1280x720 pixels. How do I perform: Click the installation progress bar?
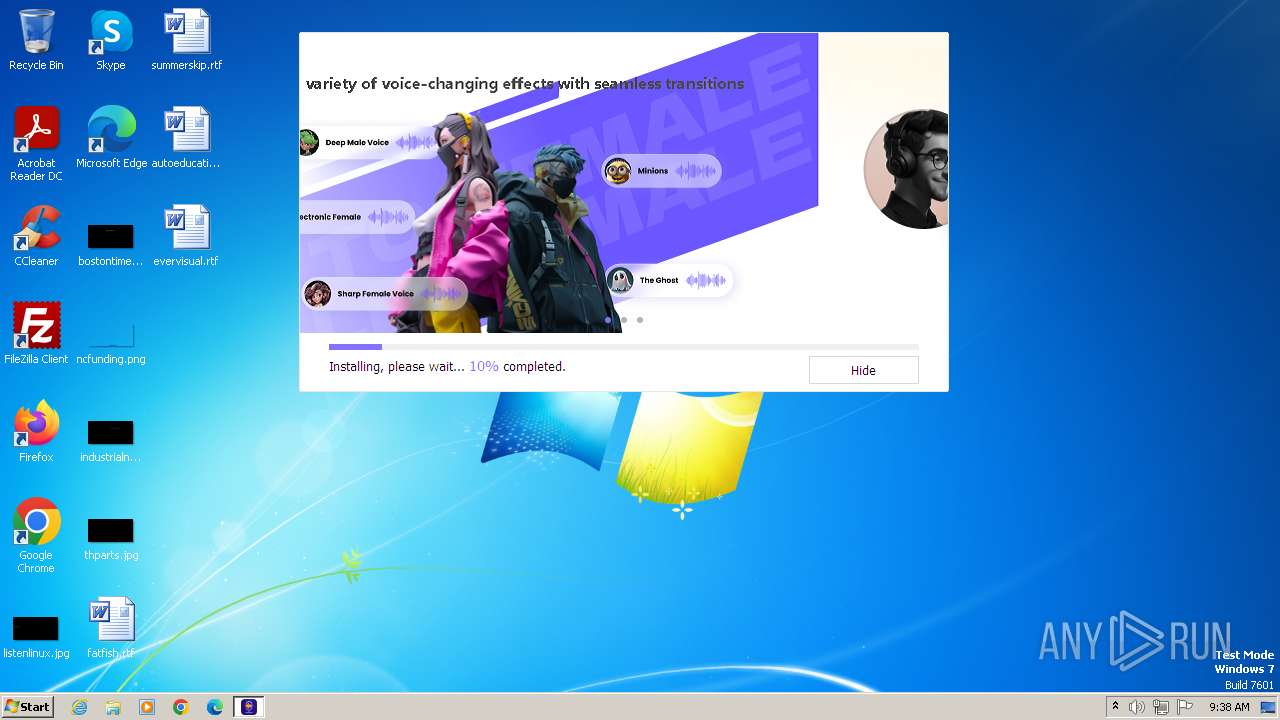623,347
